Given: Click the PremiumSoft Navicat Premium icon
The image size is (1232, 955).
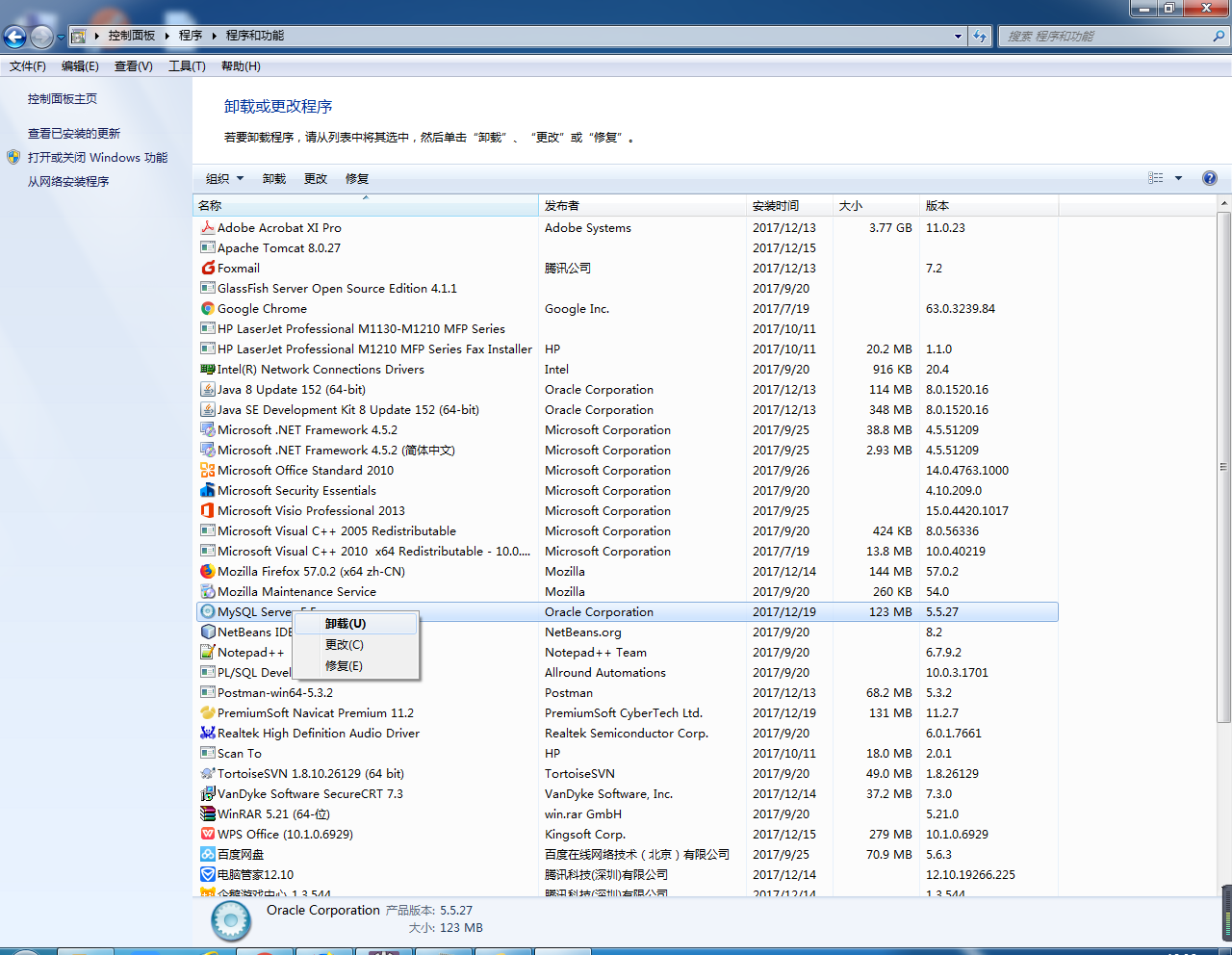Looking at the screenshot, I should pos(207,712).
